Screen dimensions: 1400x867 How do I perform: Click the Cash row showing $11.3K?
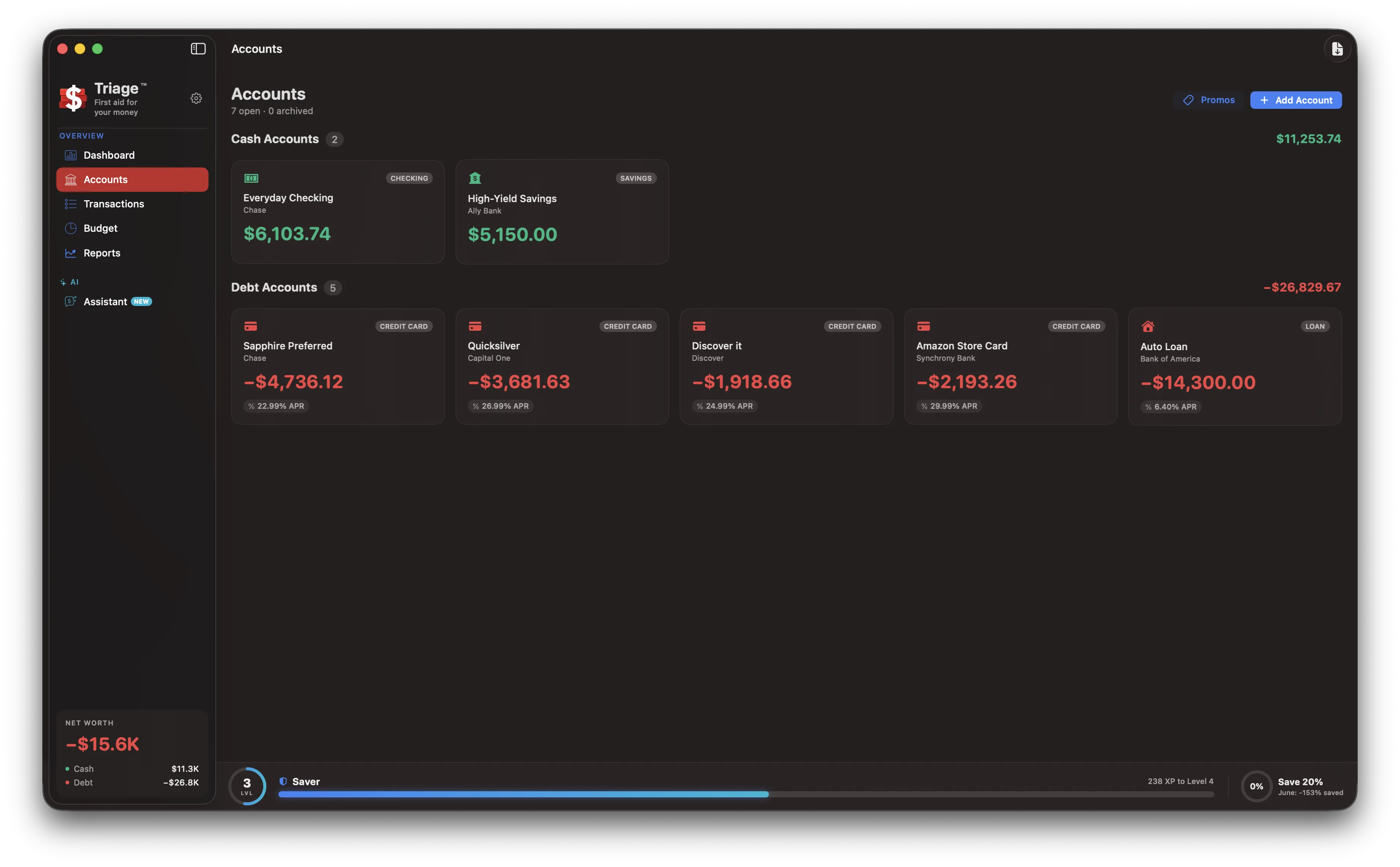tap(132, 768)
